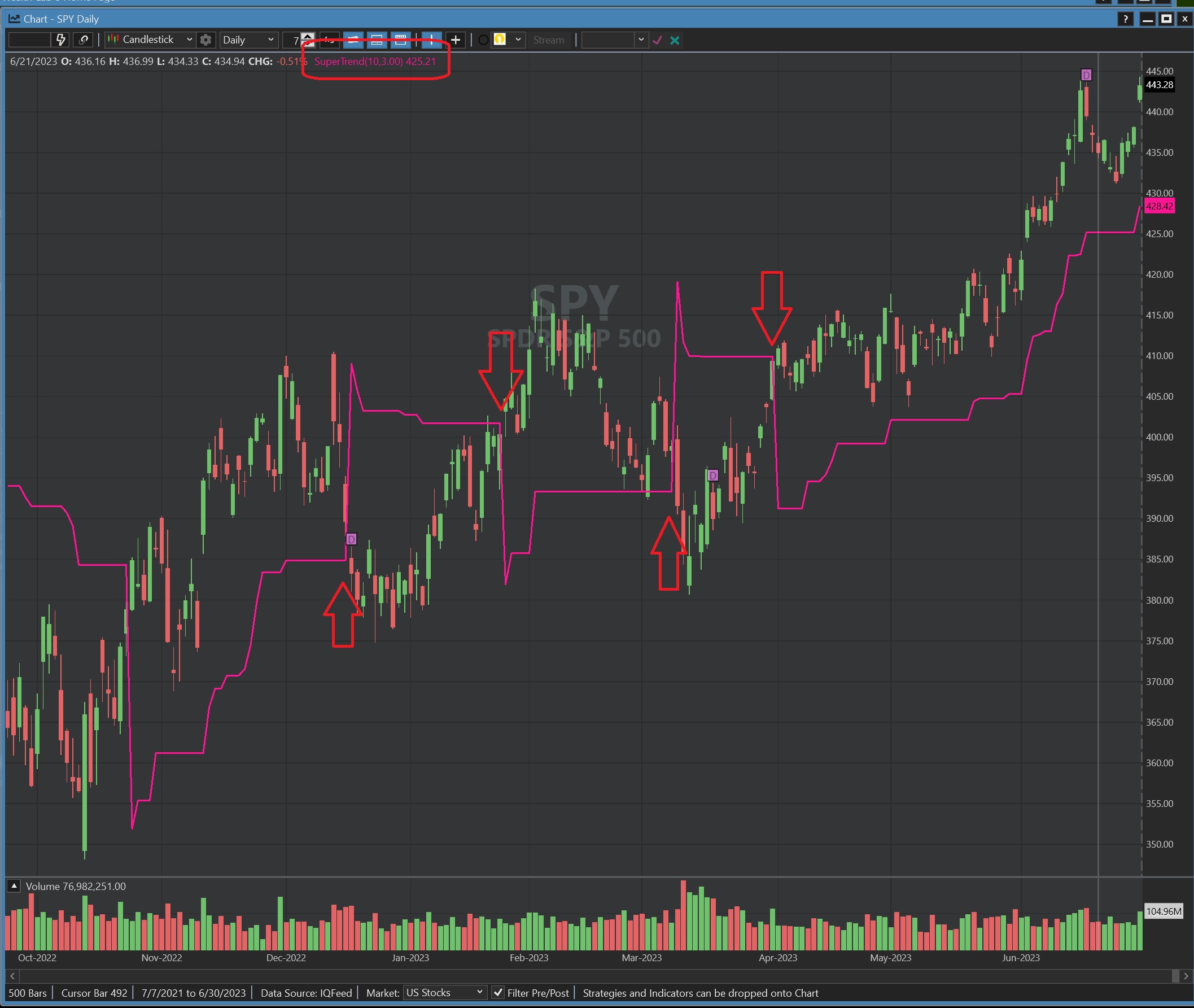Click the symbol input field

(x=29, y=40)
